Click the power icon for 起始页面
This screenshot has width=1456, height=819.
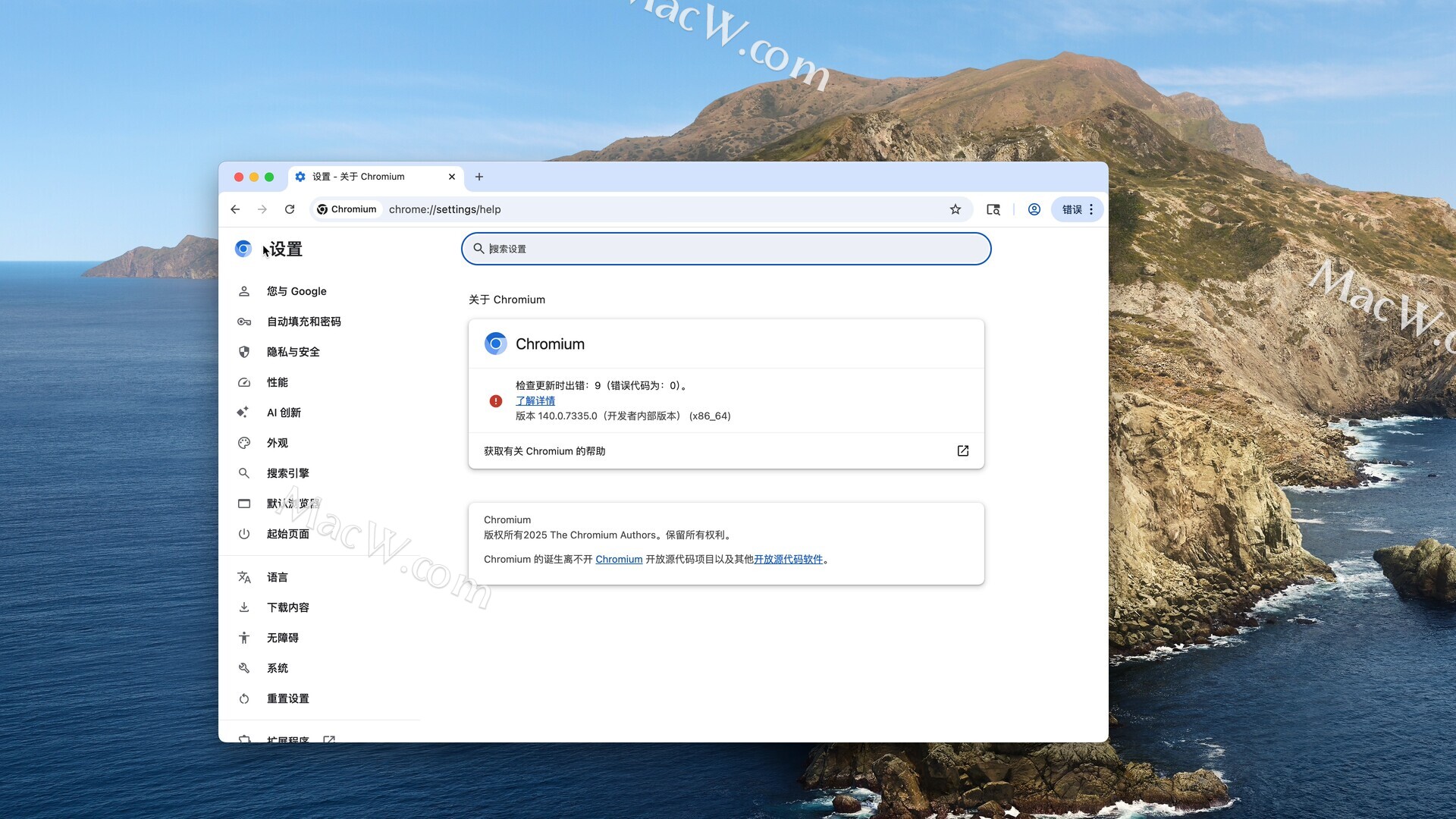(x=244, y=534)
